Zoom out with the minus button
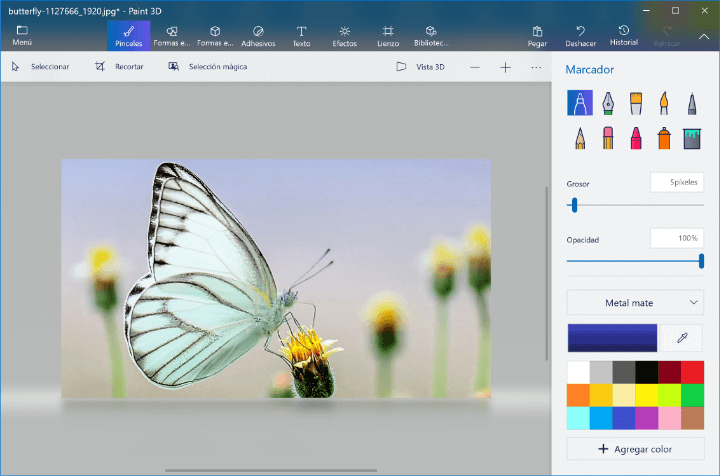The image size is (720, 476). [x=475, y=67]
